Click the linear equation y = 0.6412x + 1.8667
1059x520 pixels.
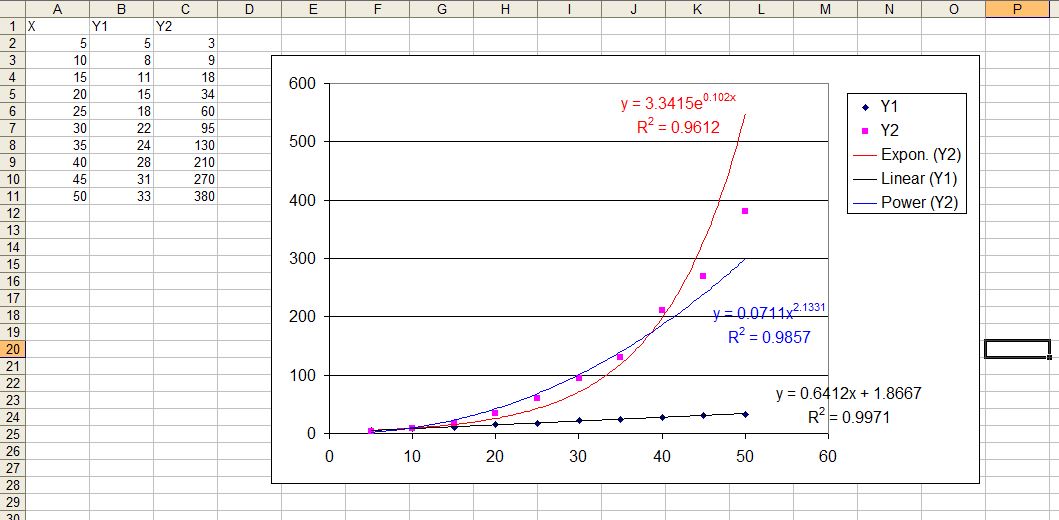point(849,394)
